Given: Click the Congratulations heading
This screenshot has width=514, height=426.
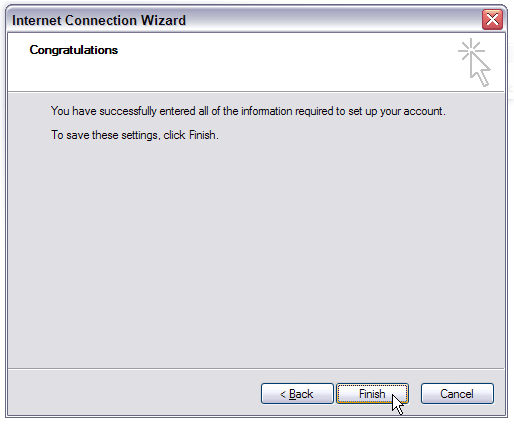Looking at the screenshot, I should tap(74, 50).
